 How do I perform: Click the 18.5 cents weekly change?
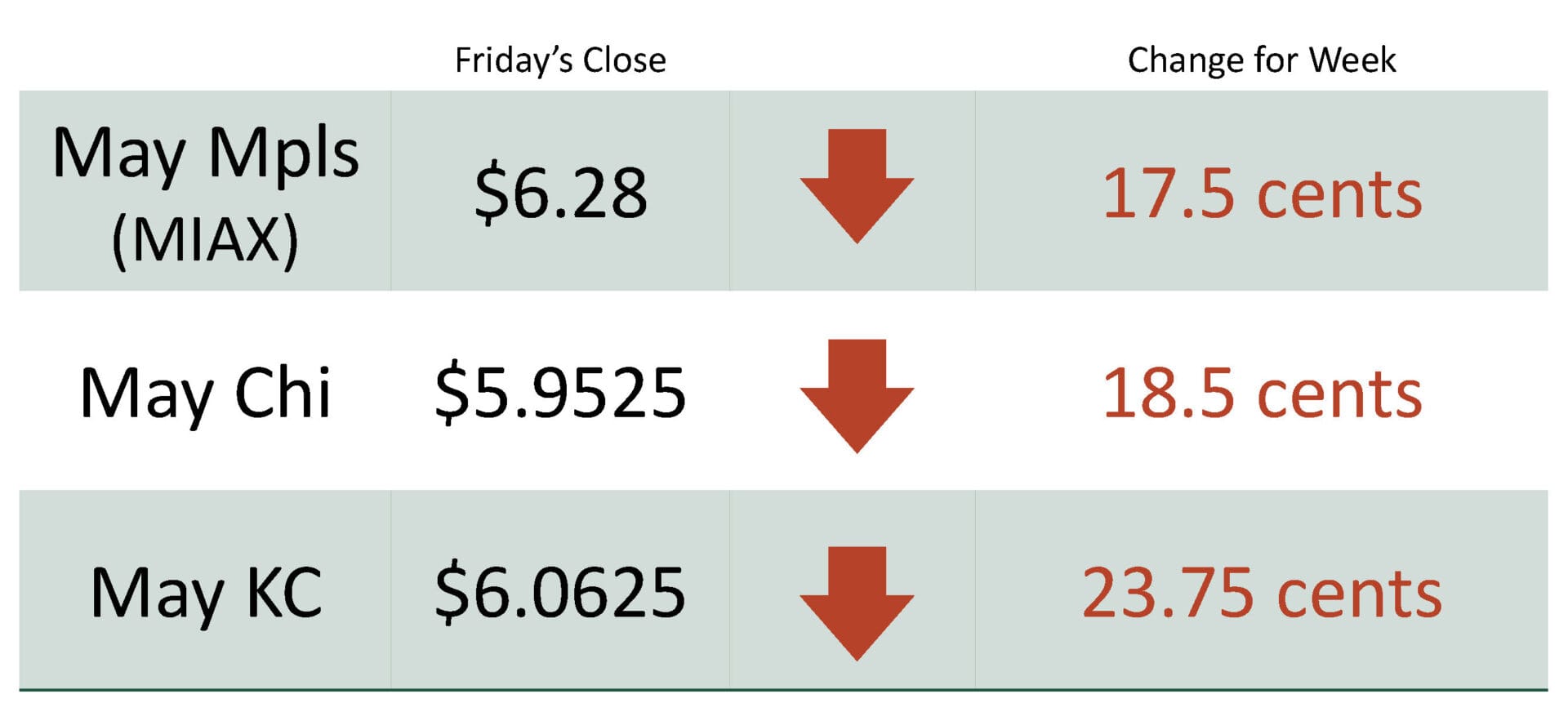[1262, 394]
